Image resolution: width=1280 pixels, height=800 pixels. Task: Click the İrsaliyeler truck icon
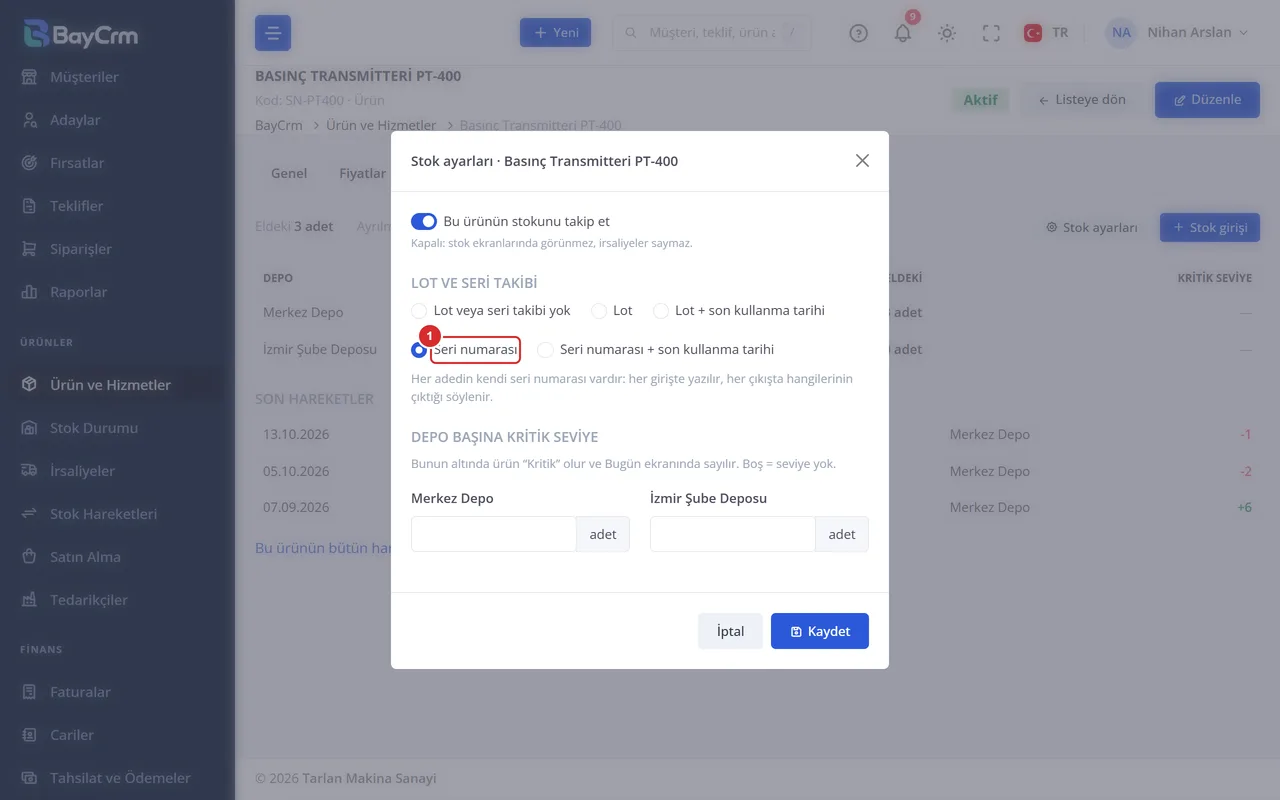click(x=30, y=471)
